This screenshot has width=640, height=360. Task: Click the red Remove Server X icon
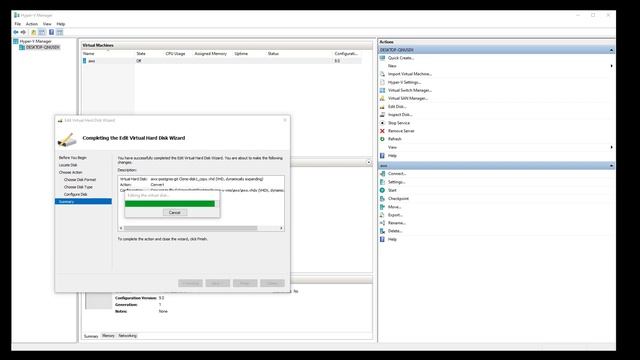382,131
